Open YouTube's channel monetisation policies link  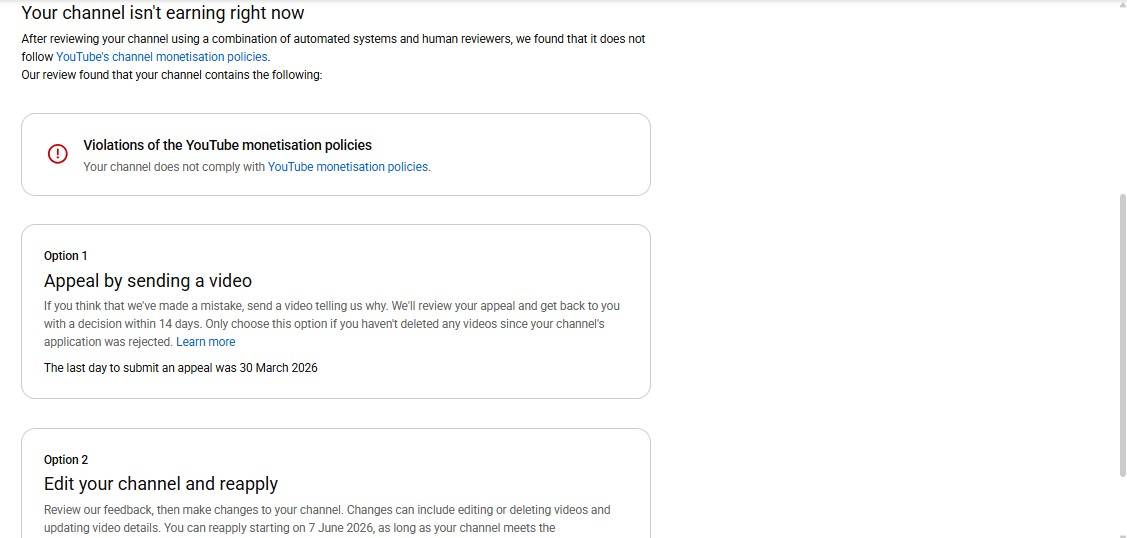point(162,57)
